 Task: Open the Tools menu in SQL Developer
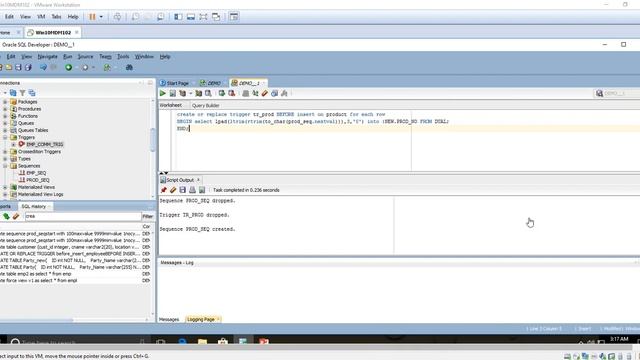coord(123,56)
